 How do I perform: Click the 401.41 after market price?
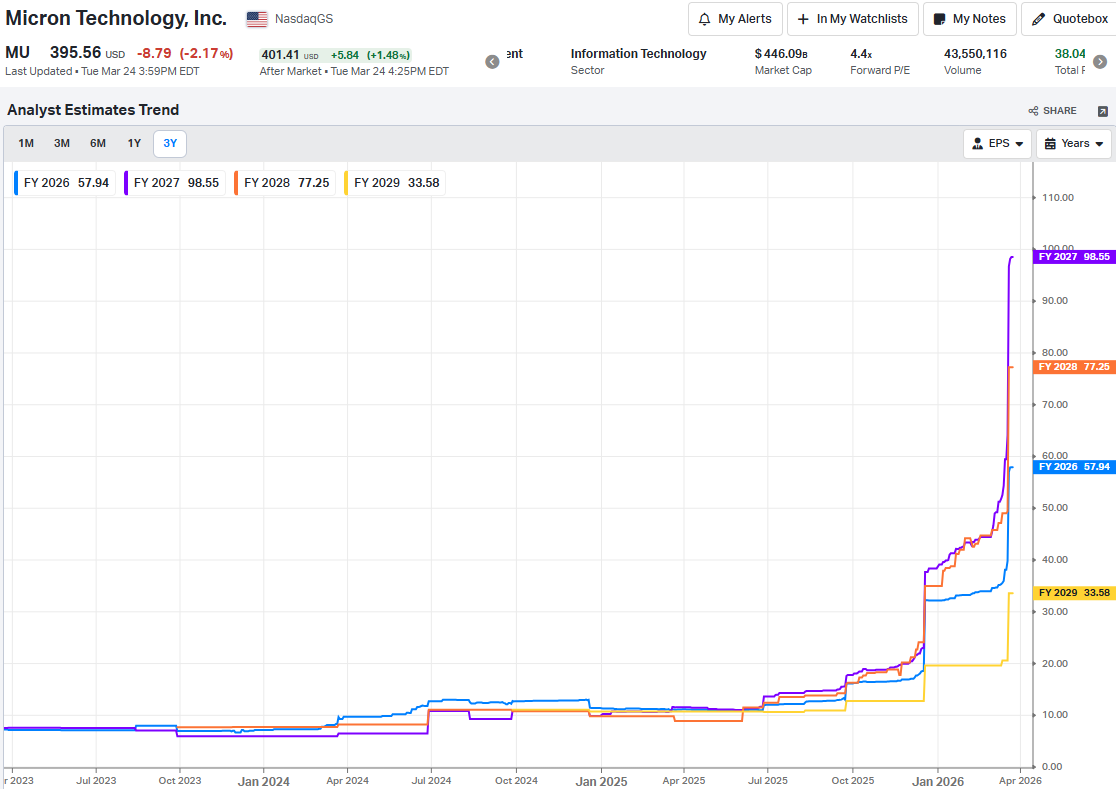[280, 55]
